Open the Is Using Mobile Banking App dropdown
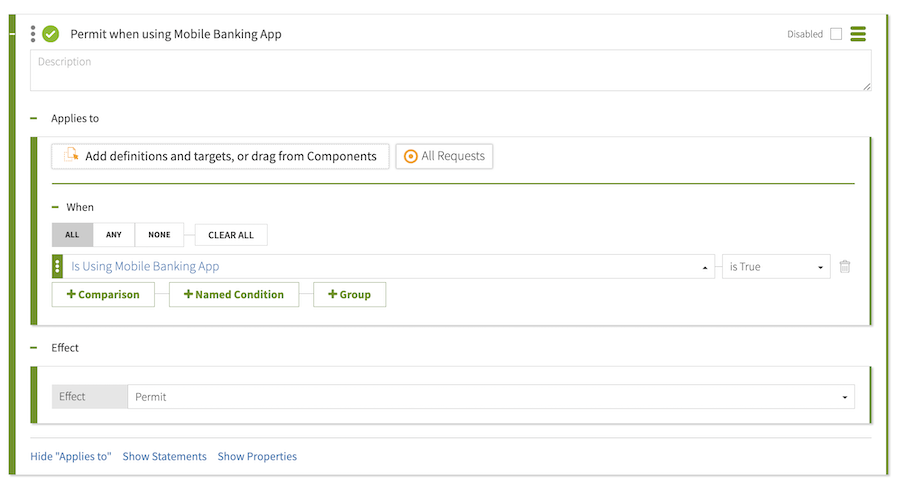The image size is (900, 485). tap(388, 267)
